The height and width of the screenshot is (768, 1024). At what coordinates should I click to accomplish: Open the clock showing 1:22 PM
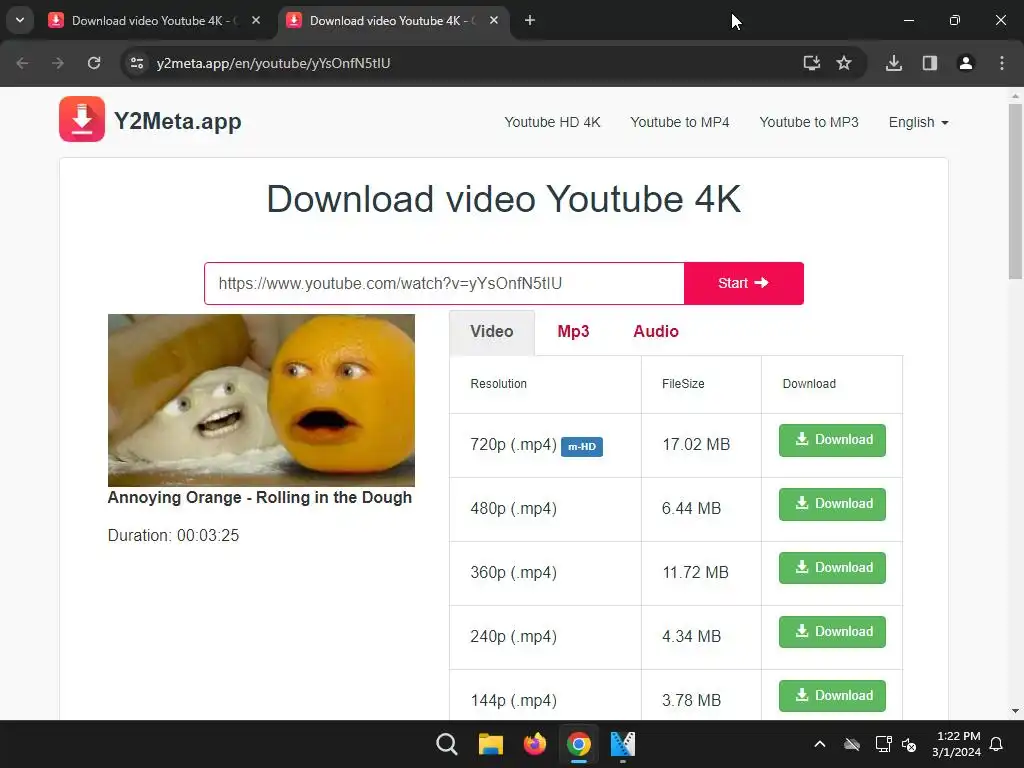point(956,744)
